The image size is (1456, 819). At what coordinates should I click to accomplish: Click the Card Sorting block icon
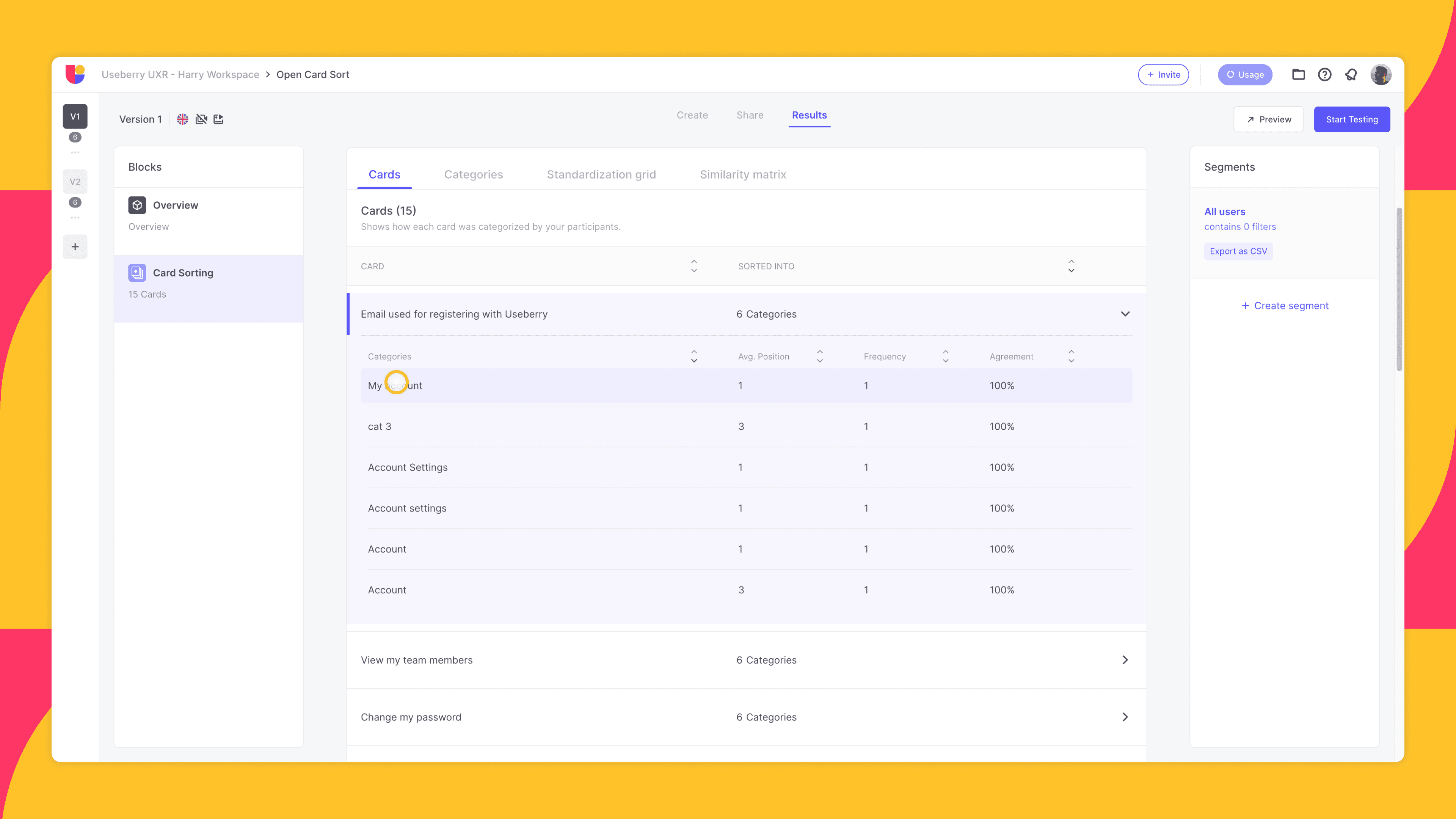pos(137,273)
